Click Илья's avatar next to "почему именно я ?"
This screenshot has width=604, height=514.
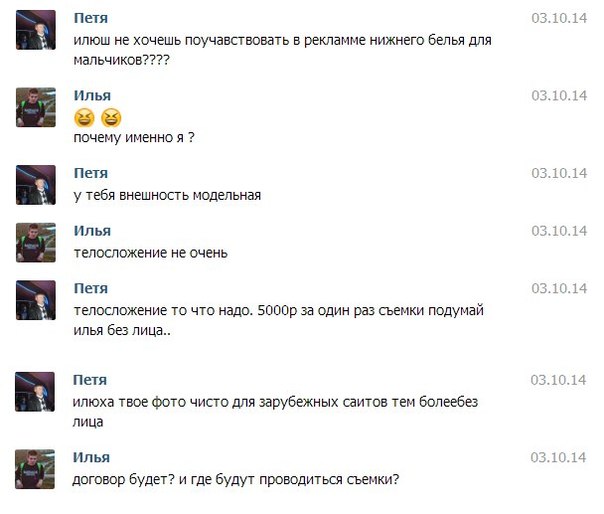tap(35, 107)
